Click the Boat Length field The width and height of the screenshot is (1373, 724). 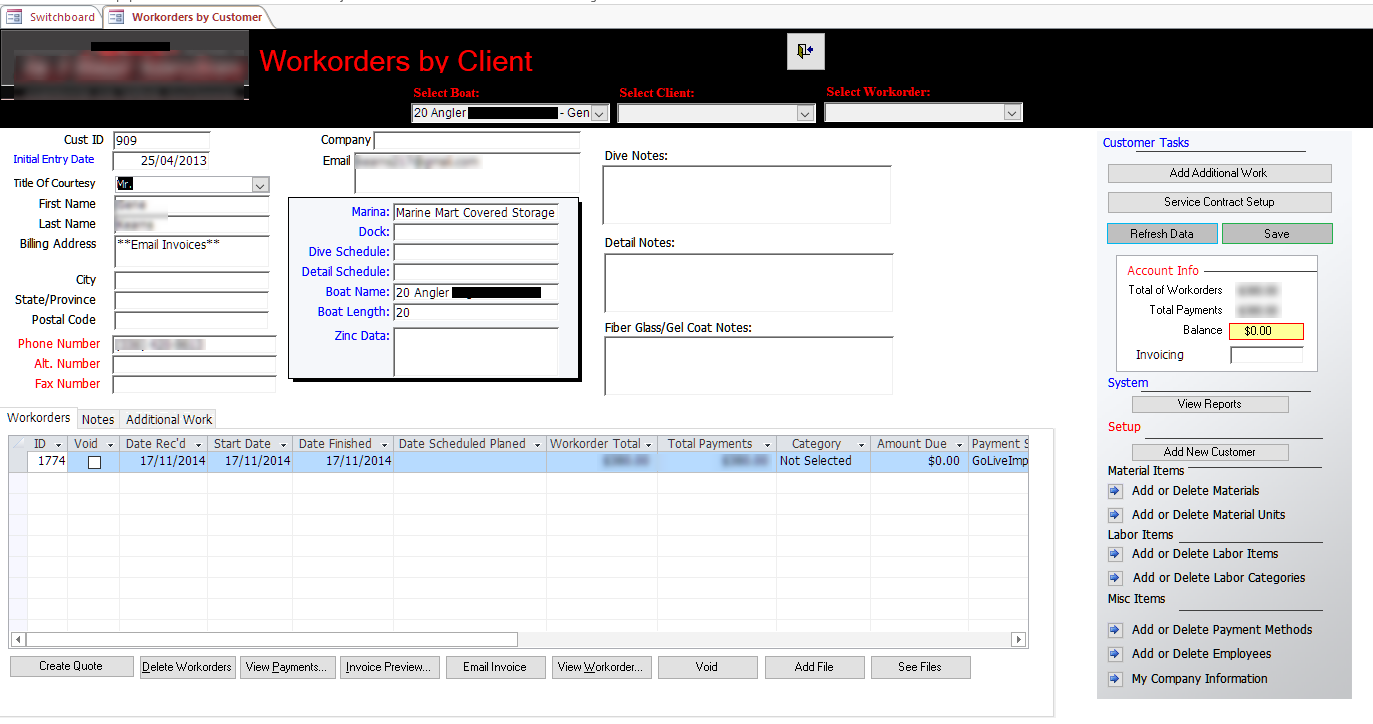pyautogui.click(x=475, y=312)
